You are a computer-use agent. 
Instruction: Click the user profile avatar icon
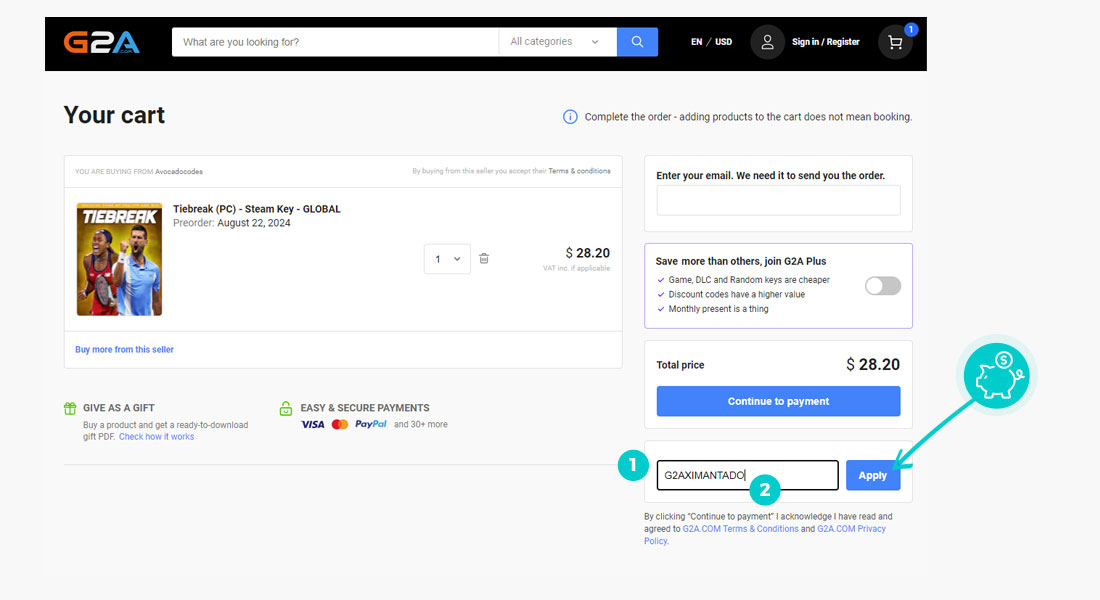pos(767,42)
